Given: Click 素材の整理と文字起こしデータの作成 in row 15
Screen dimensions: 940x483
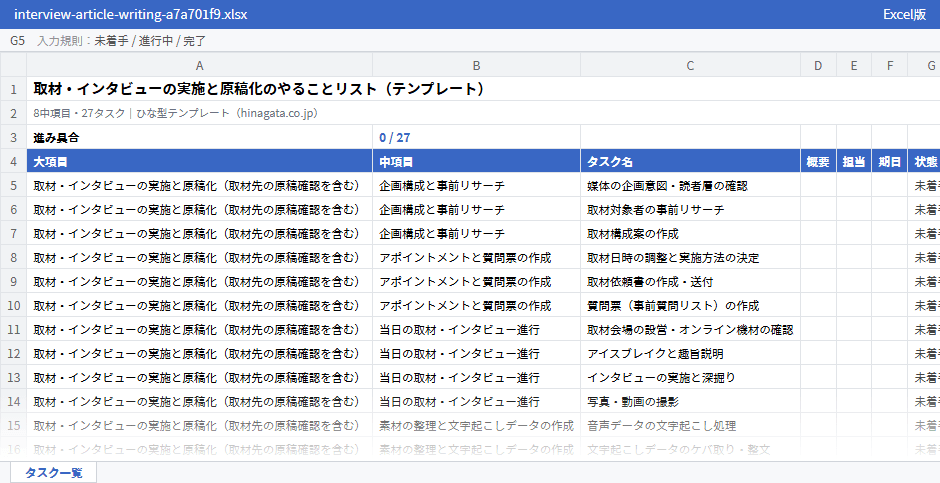Looking at the screenshot, I should (476, 425).
